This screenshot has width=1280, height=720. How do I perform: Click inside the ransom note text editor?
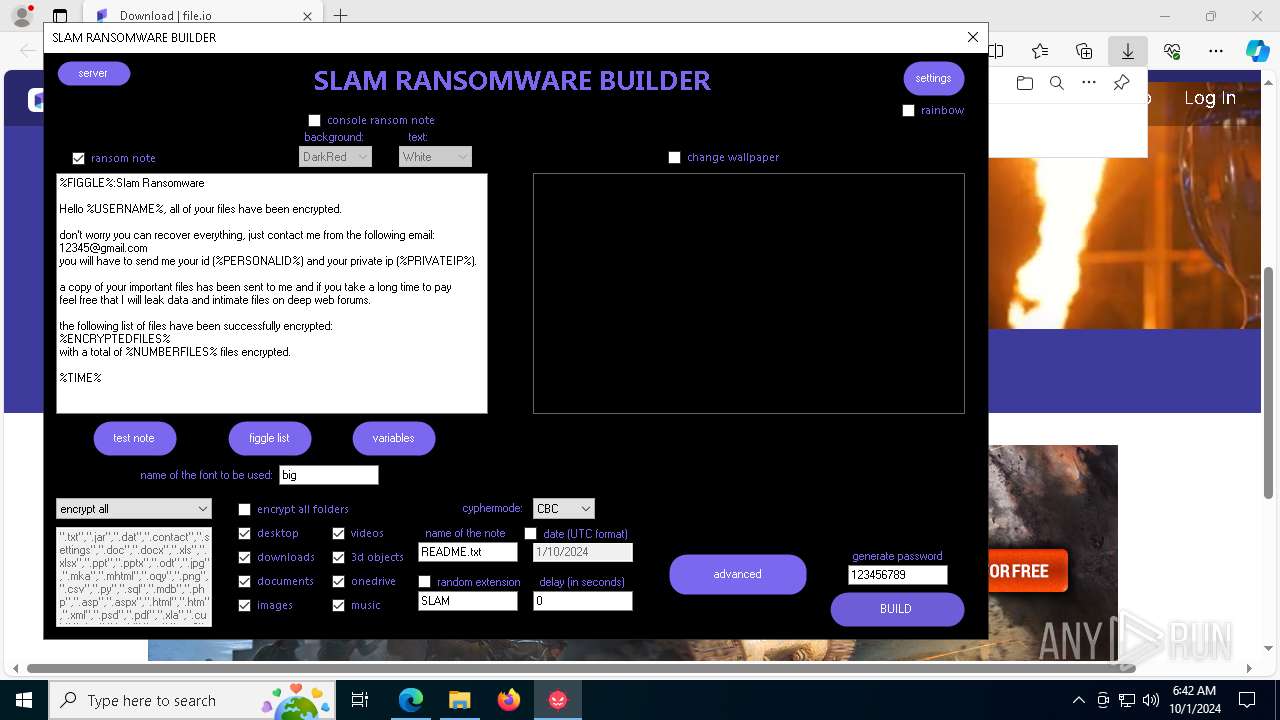[272, 293]
